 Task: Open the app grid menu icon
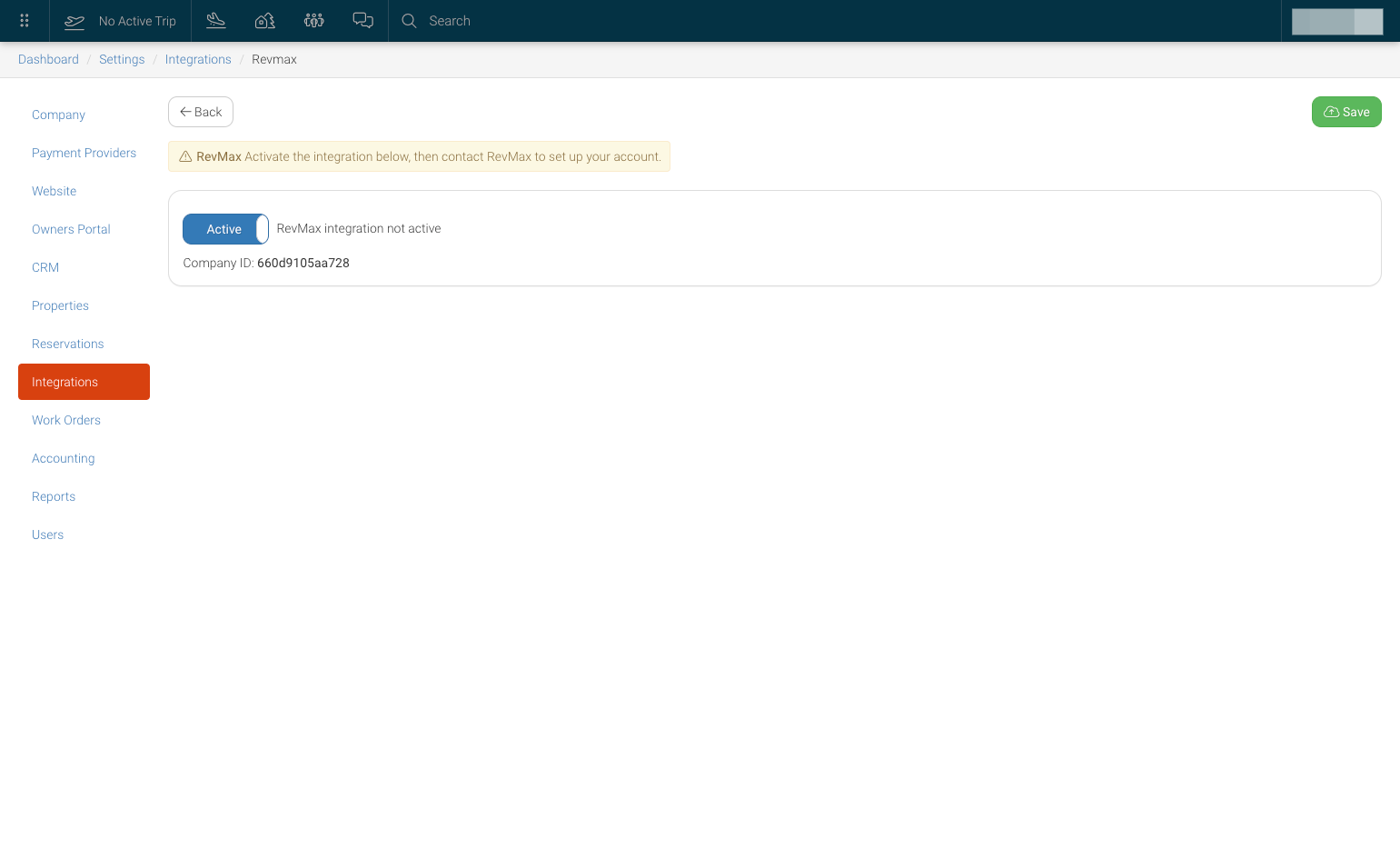[x=25, y=21]
